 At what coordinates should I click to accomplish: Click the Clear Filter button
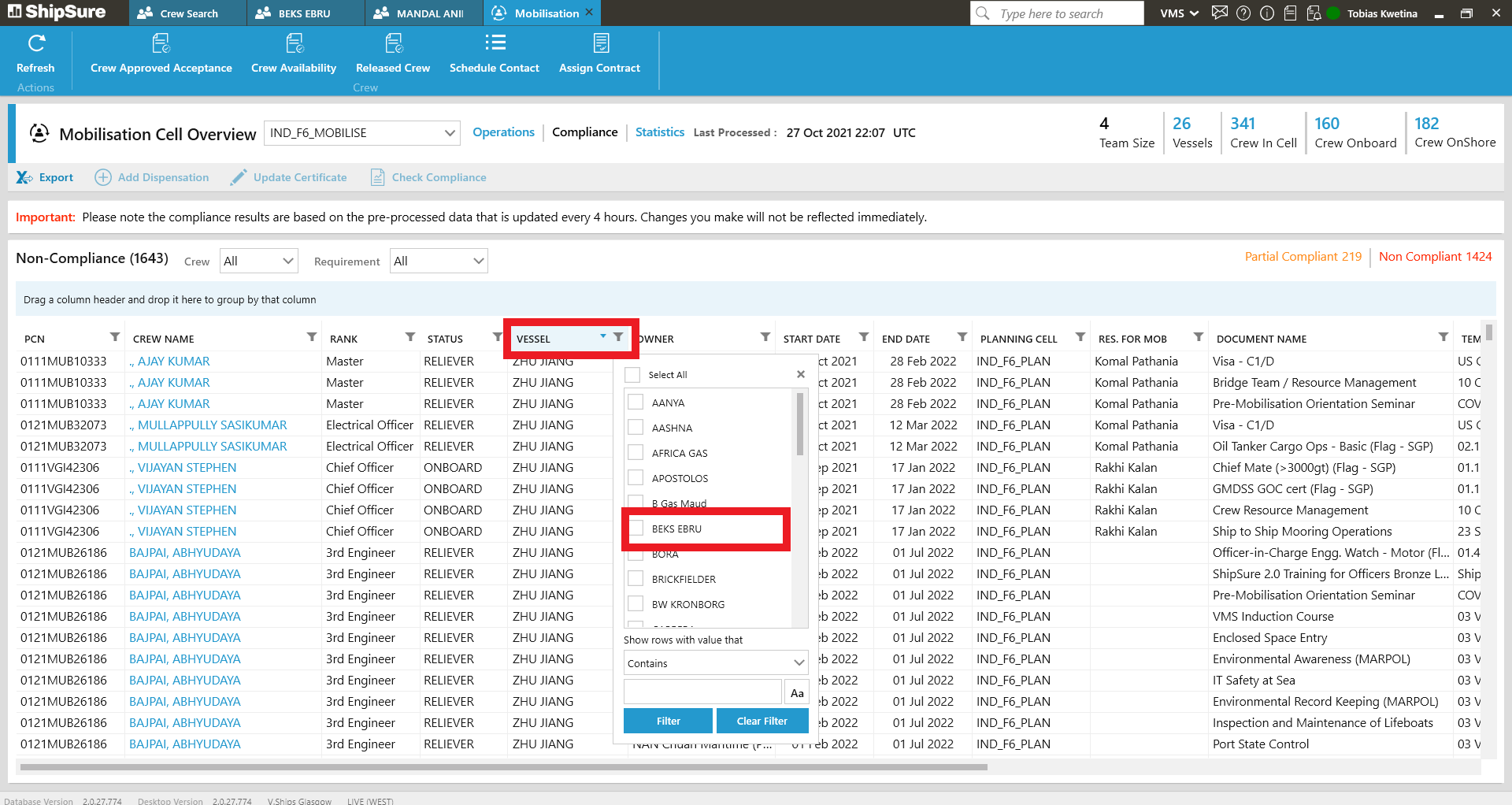762,721
